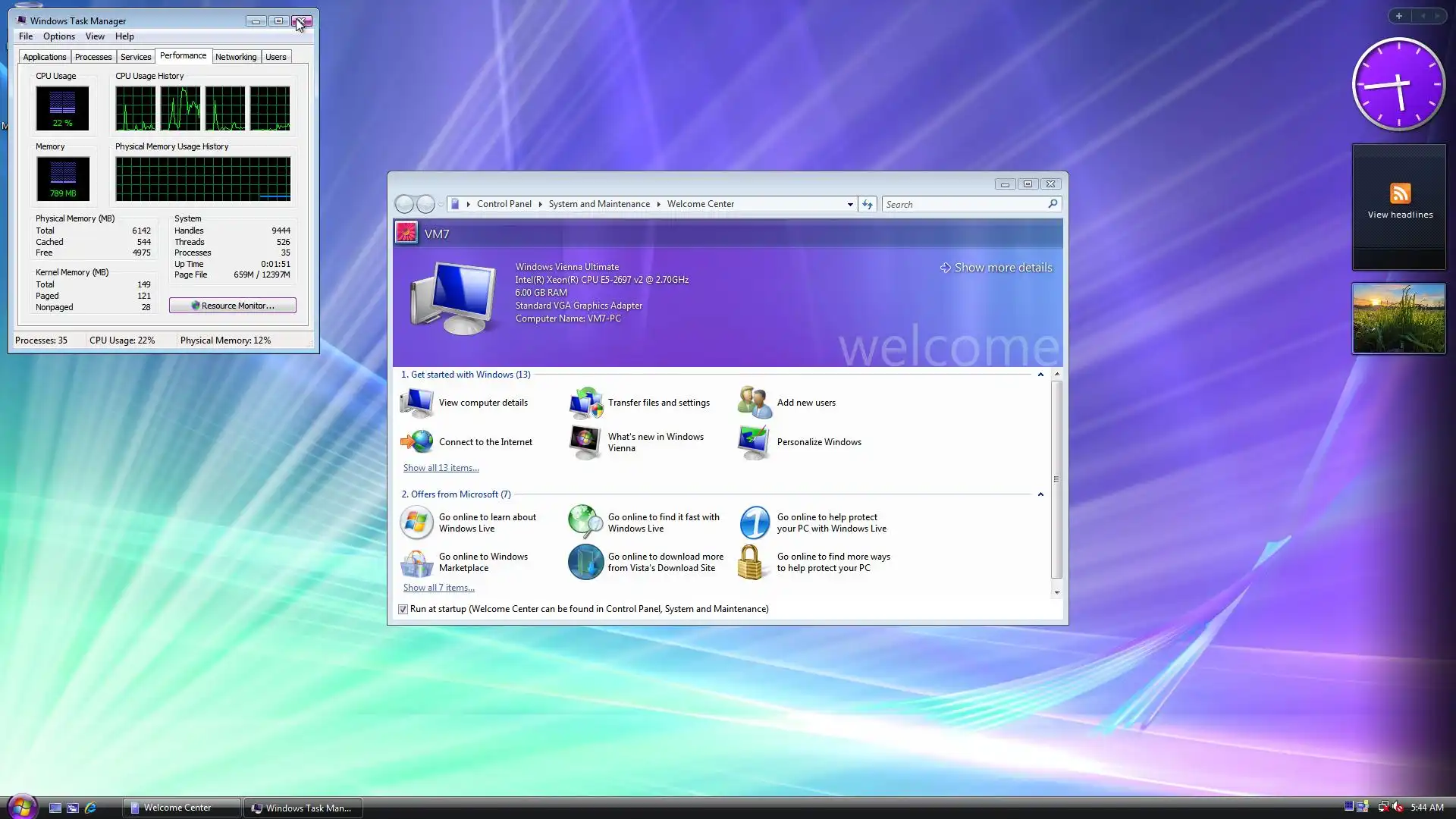1456x819 pixels.
Task: Click the padlock protect your PC icon
Action: (x=751, y=563)
